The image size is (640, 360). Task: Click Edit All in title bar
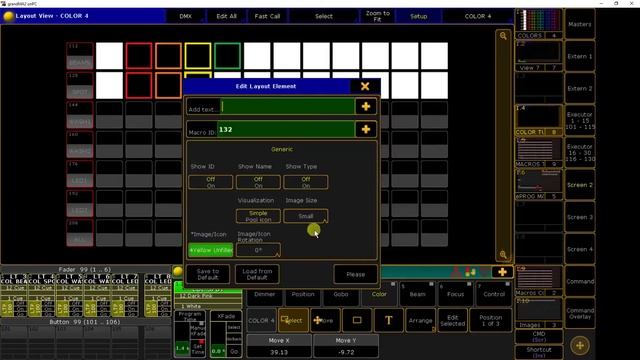click(x=226, y=16)
